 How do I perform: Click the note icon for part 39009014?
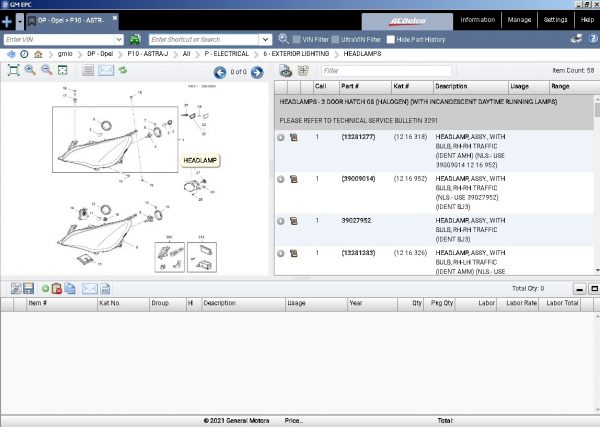pyautogui.click(x=294, y=179)
